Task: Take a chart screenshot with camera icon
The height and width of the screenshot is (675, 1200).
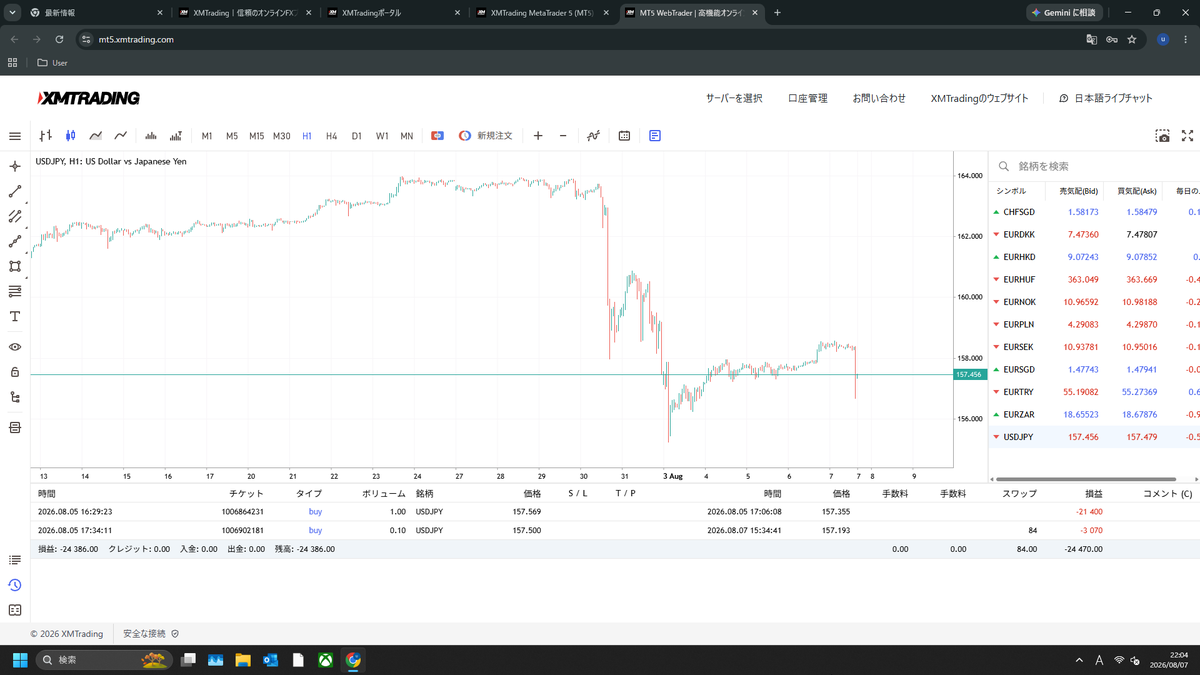Action: [1162, 136]
